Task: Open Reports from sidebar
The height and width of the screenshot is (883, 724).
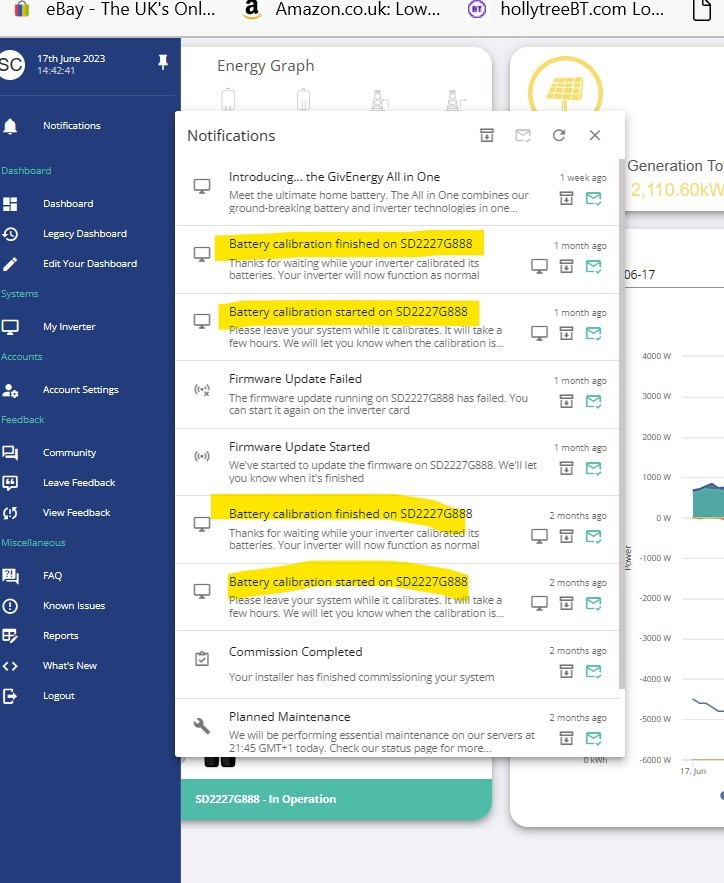Action: tap(60, 636)
